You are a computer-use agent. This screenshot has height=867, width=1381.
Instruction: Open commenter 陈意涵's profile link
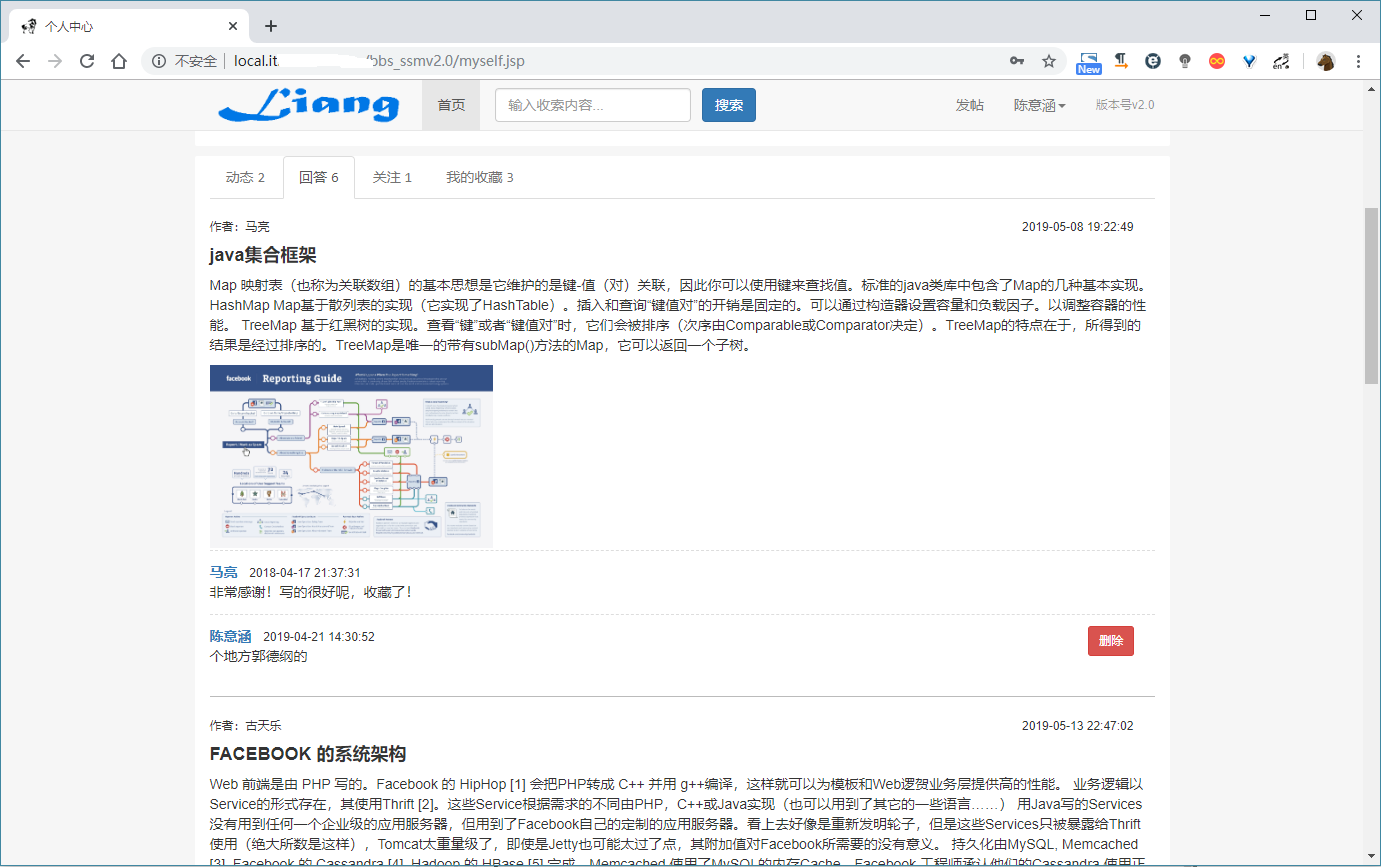coord(230,636)
